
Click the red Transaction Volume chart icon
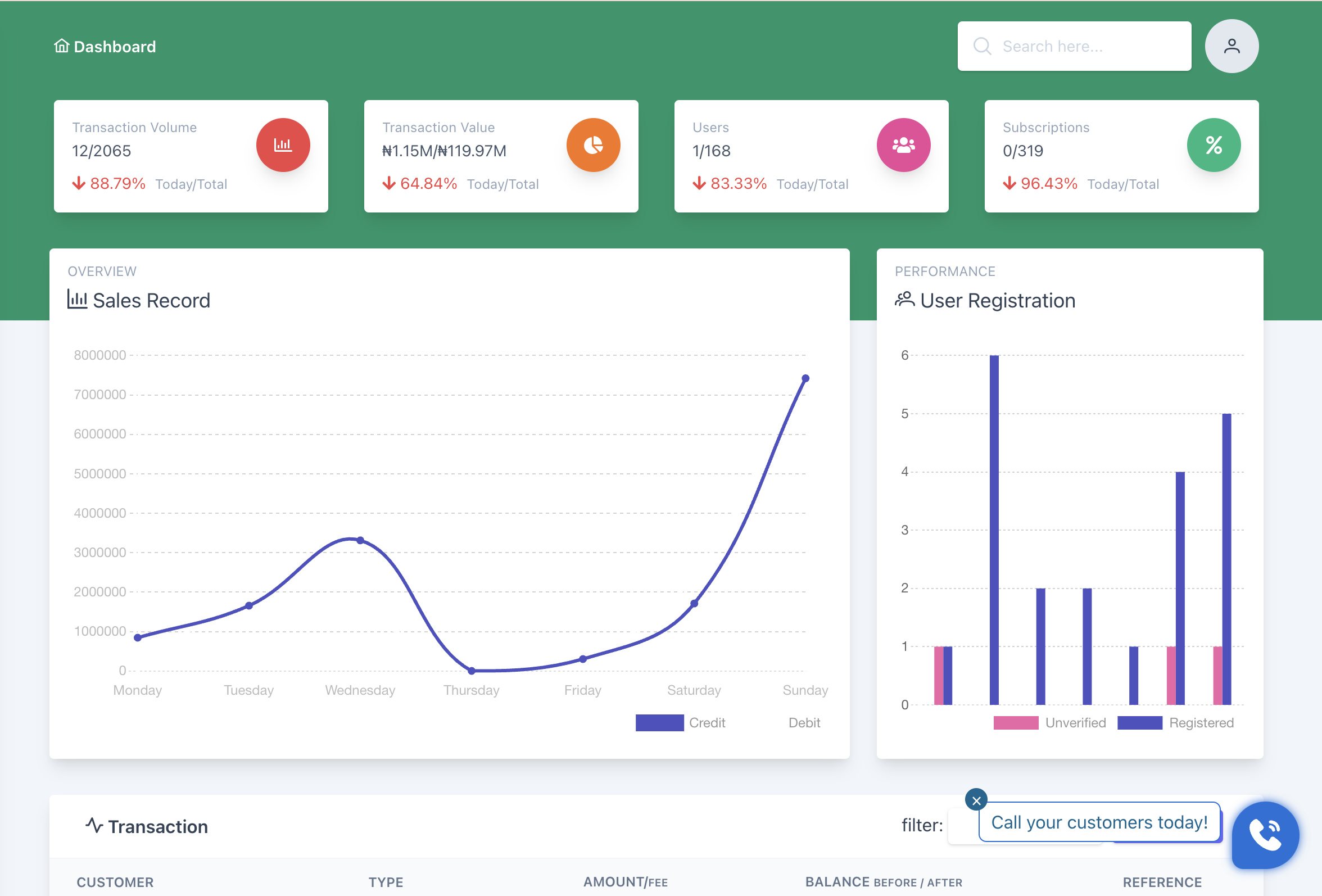[x=283, y=145]
